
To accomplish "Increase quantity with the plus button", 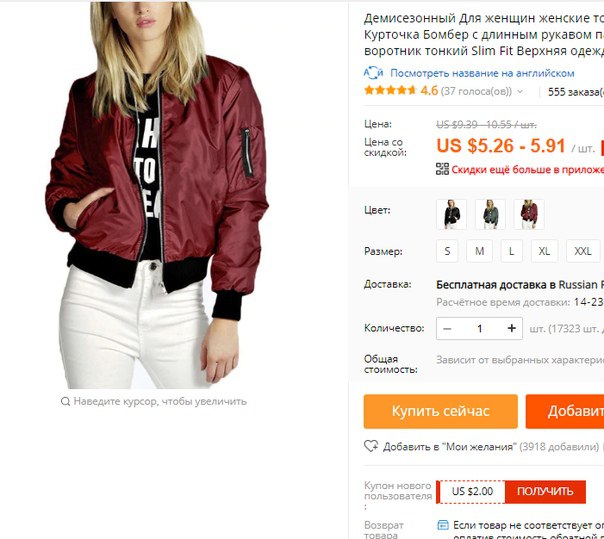I will [511, 328].
